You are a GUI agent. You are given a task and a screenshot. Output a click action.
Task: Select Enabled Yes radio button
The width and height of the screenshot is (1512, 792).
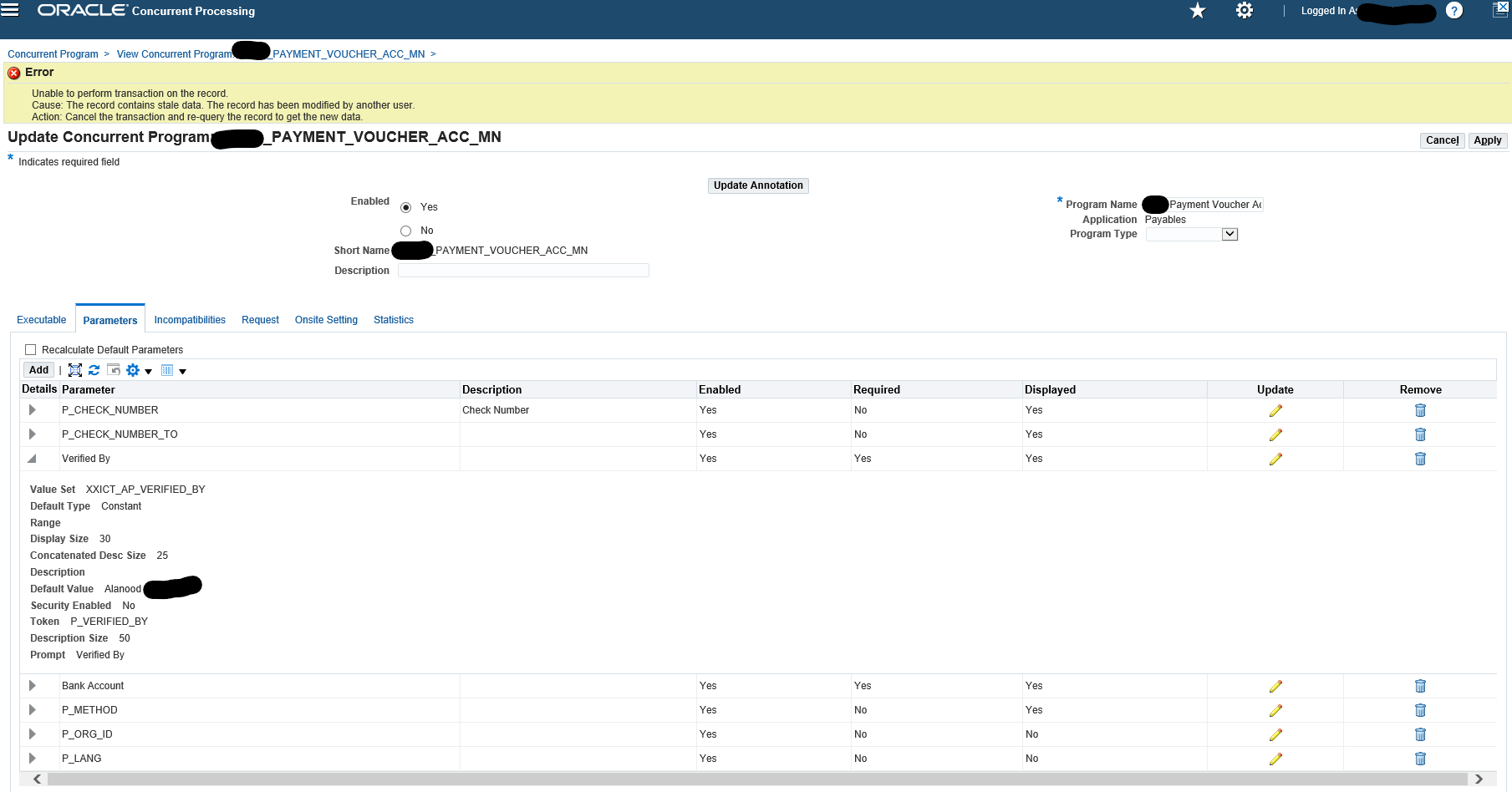(406, 207)
